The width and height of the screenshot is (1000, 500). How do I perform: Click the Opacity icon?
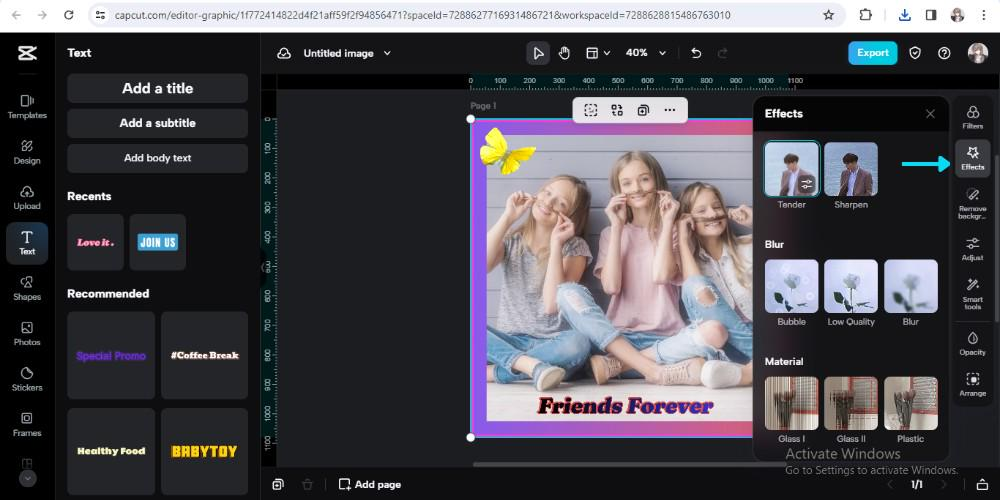(x=972, y=343)
